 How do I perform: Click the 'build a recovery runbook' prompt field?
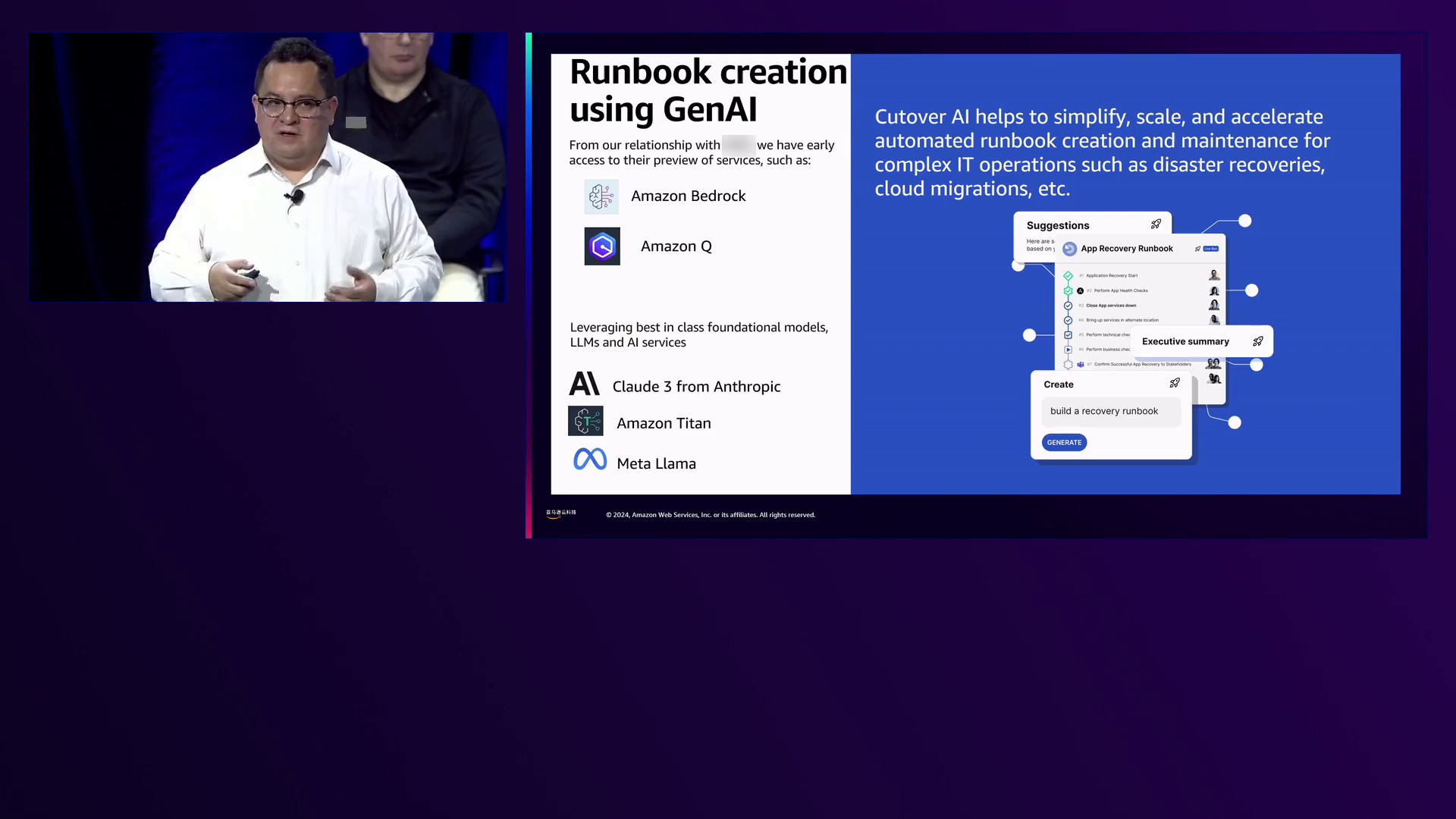1111,411
